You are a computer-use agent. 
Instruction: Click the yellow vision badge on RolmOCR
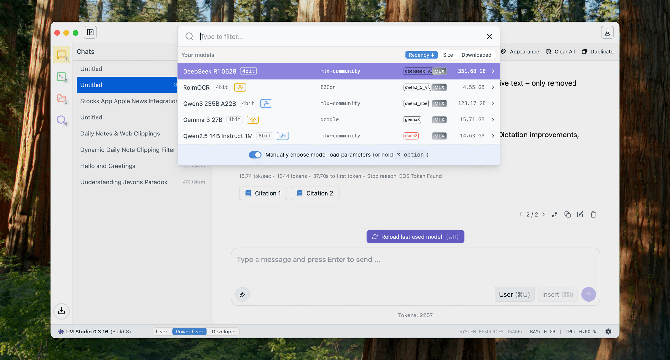tap(240, 87)
